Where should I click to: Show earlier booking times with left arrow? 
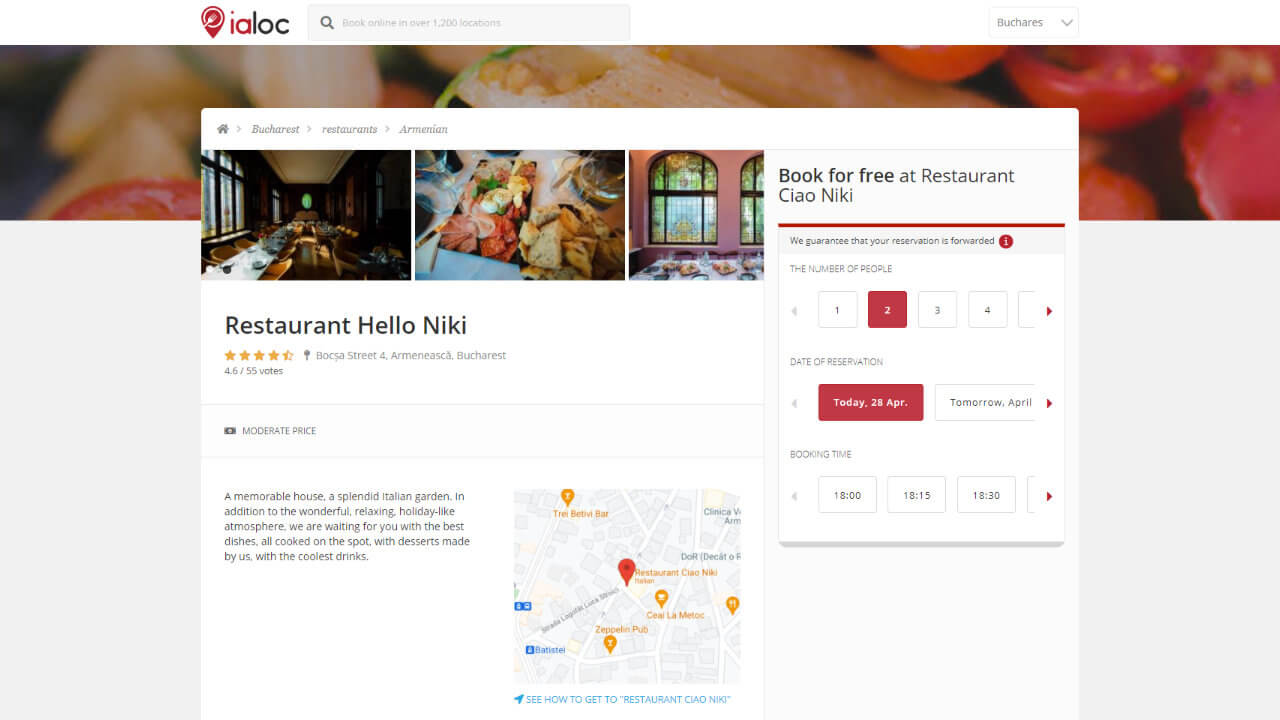795,496
